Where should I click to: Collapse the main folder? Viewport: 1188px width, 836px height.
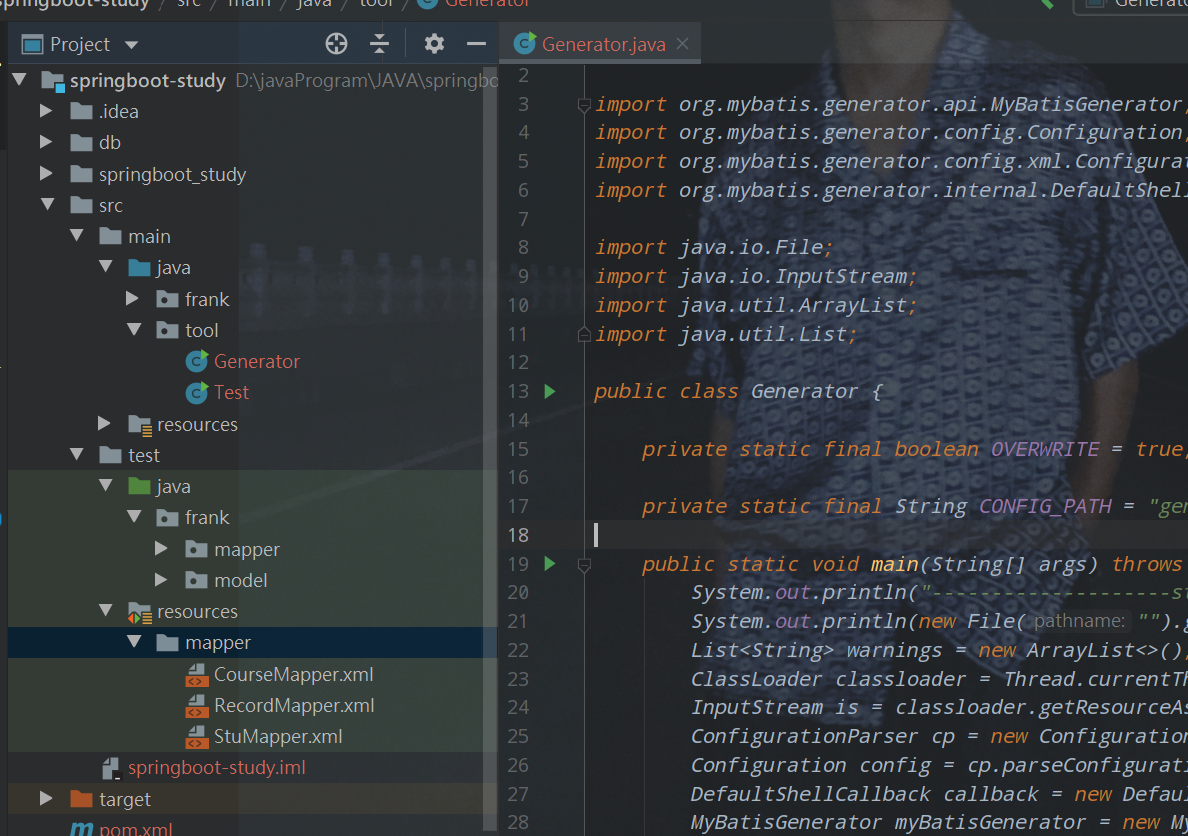click(77, 236)
